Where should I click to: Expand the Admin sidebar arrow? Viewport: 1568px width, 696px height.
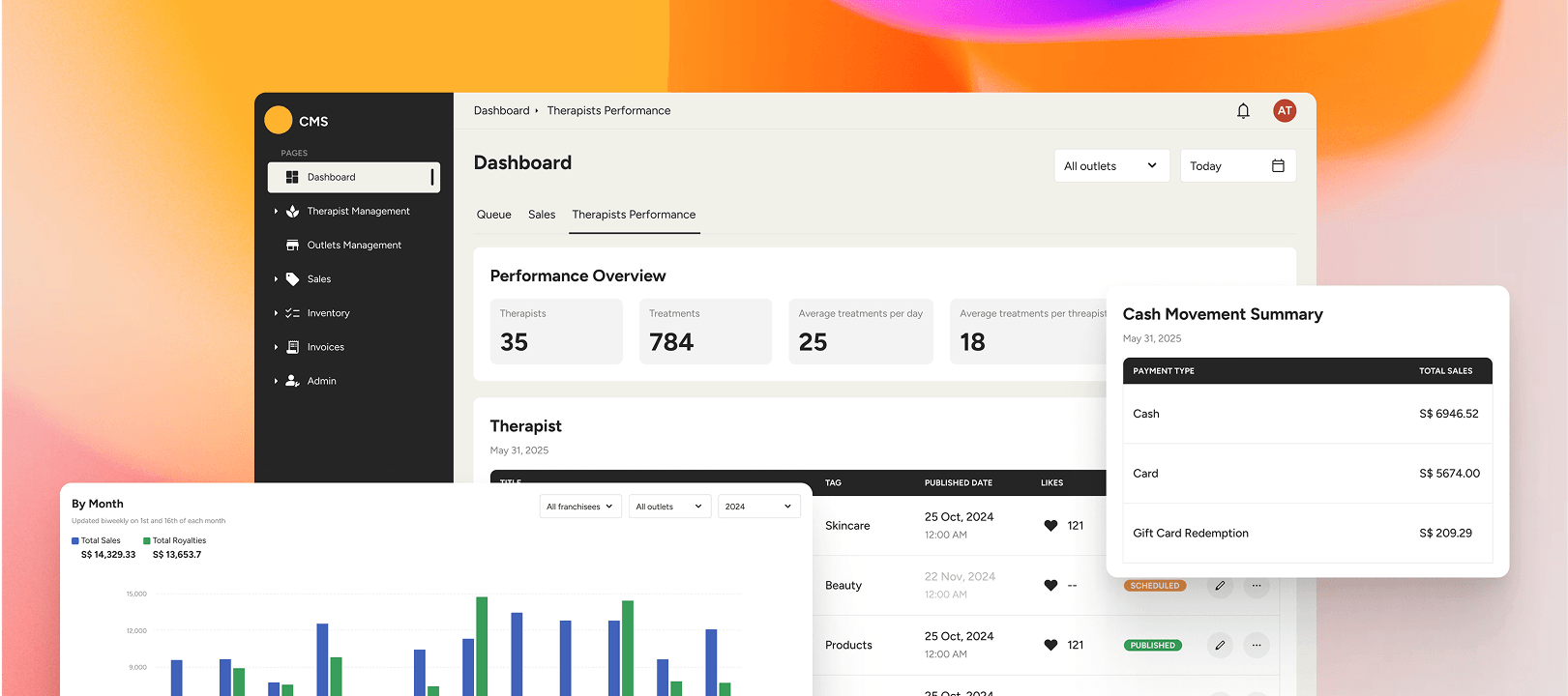coord(276,381)
